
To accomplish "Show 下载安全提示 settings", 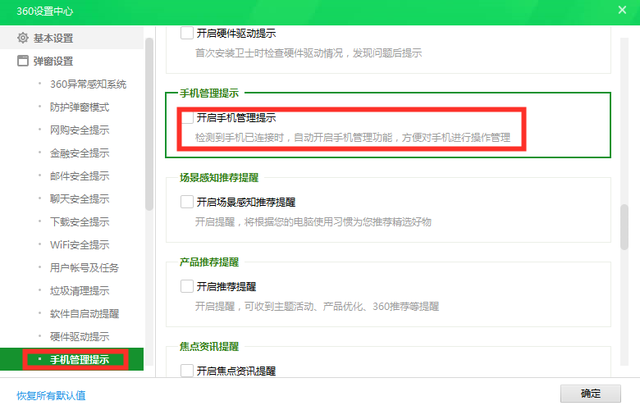I will [x=80, y=222].
